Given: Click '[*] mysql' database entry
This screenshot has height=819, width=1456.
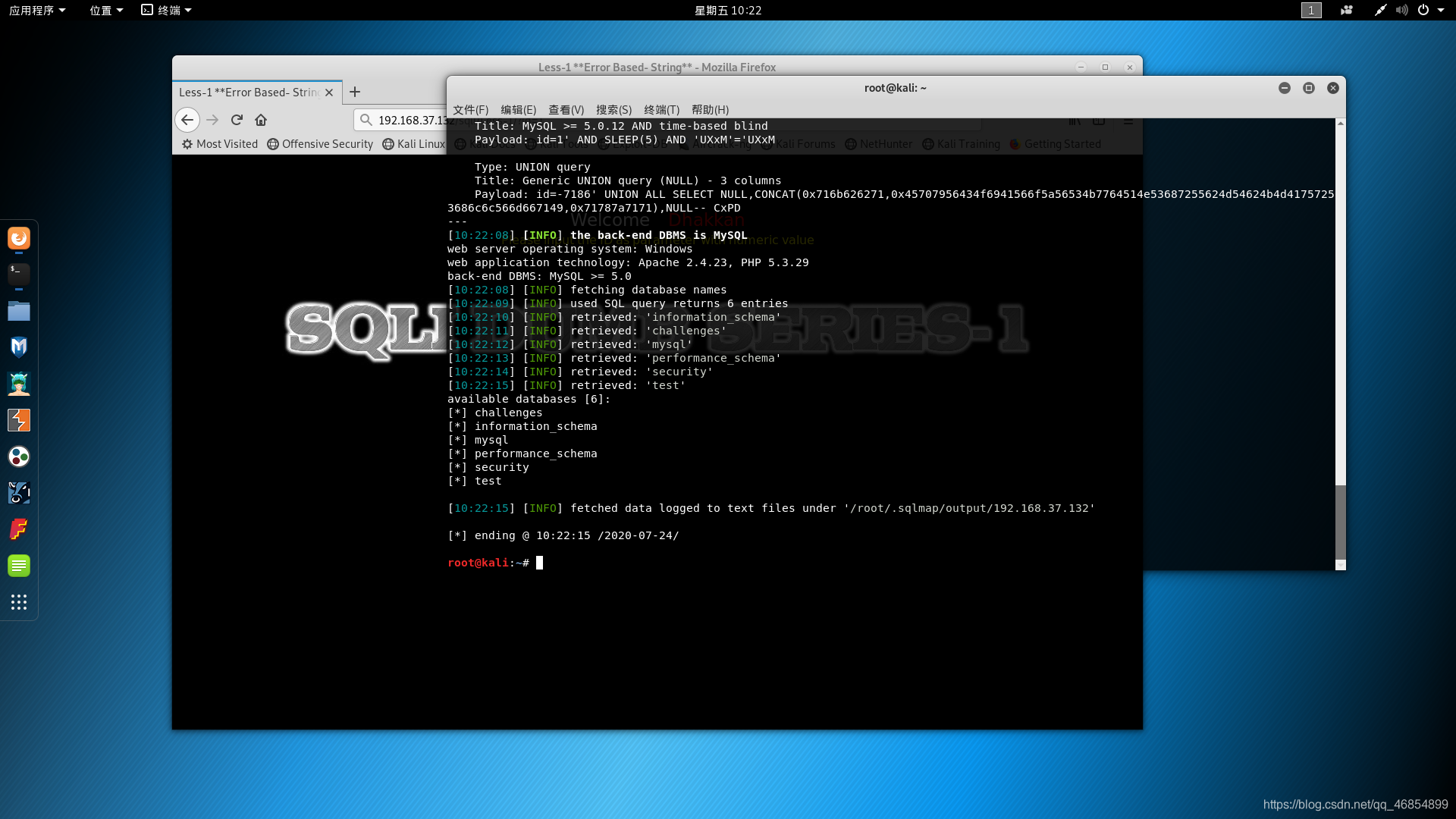Looking at the screenshot, I should (x=478, y=440).
